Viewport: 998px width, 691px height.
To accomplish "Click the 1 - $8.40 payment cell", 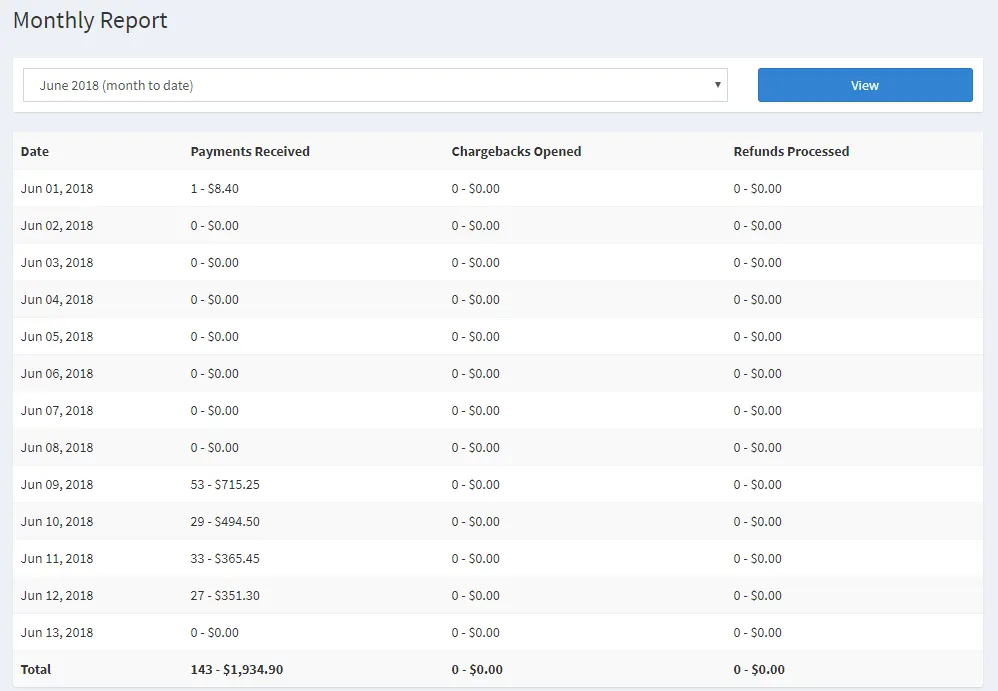I will 214,188.
